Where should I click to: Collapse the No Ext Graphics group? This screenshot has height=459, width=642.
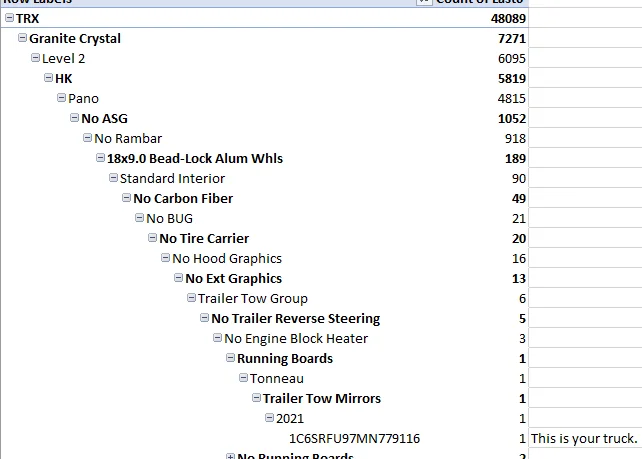point(179,278)
